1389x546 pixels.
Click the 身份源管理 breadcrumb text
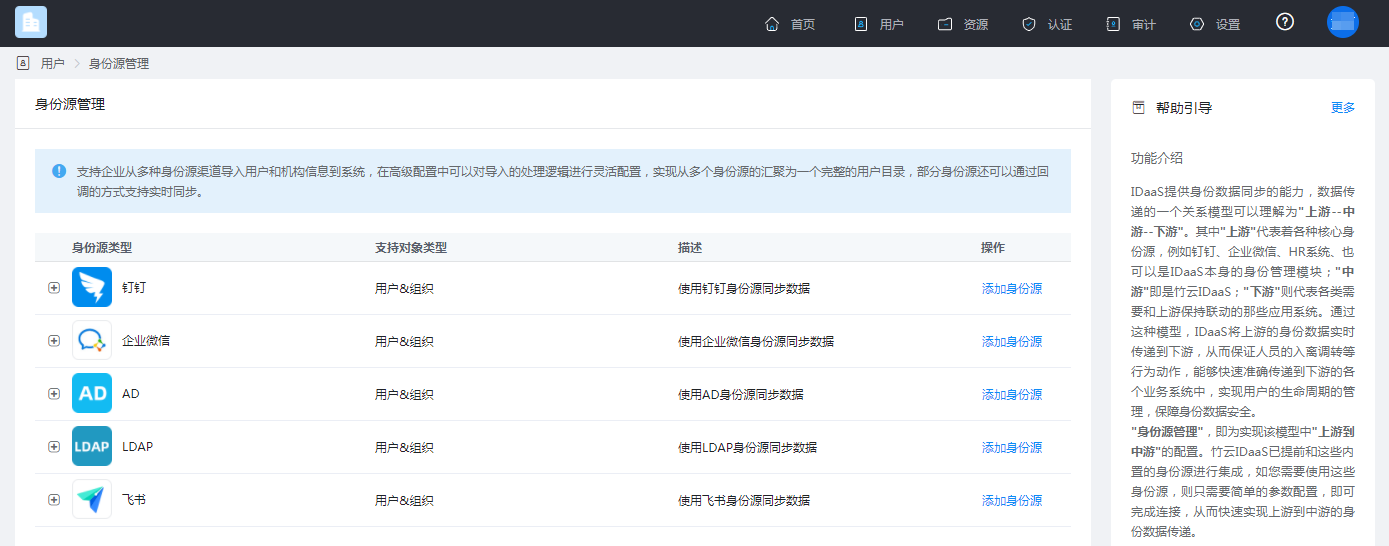coord(119,64)
